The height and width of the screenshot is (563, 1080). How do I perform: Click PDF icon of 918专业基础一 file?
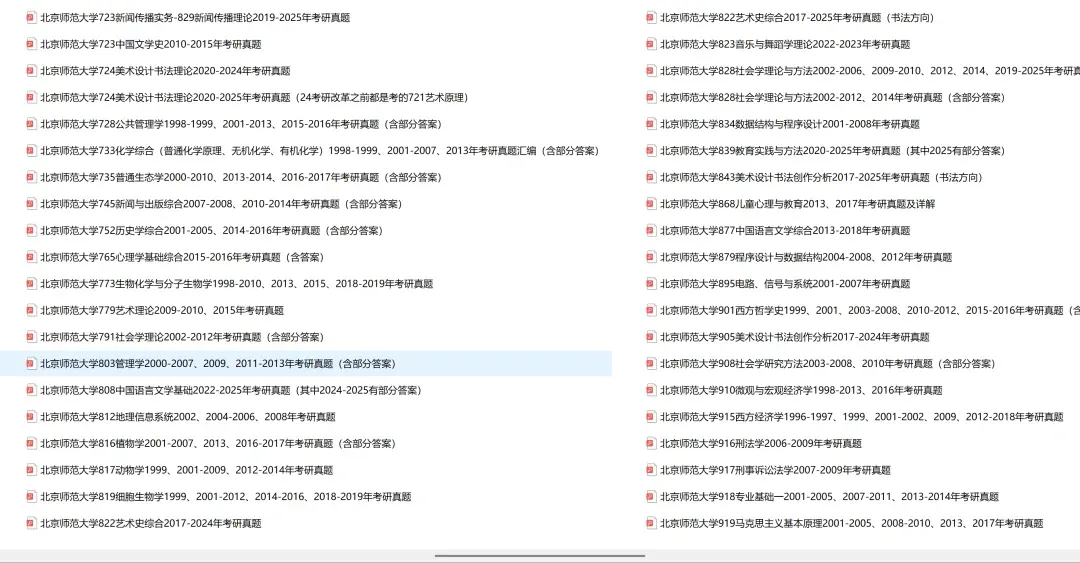click(651, 496)
